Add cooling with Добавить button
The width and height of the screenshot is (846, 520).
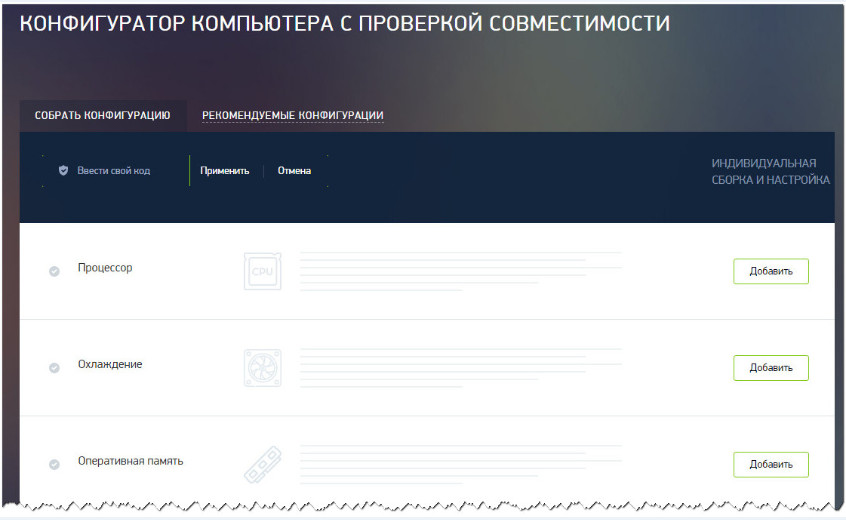coord(770,368)
